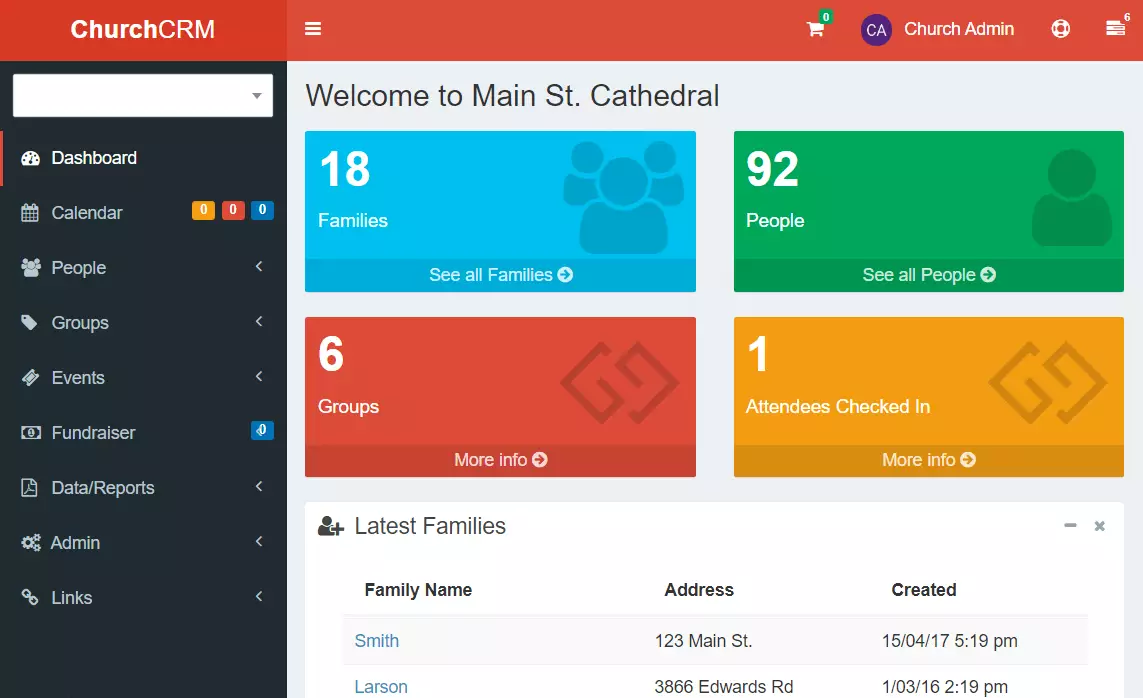This screenshot has height=698, width=1143.
Task: Click the Data/Reports PDF file icon
Action: point(29,487)
